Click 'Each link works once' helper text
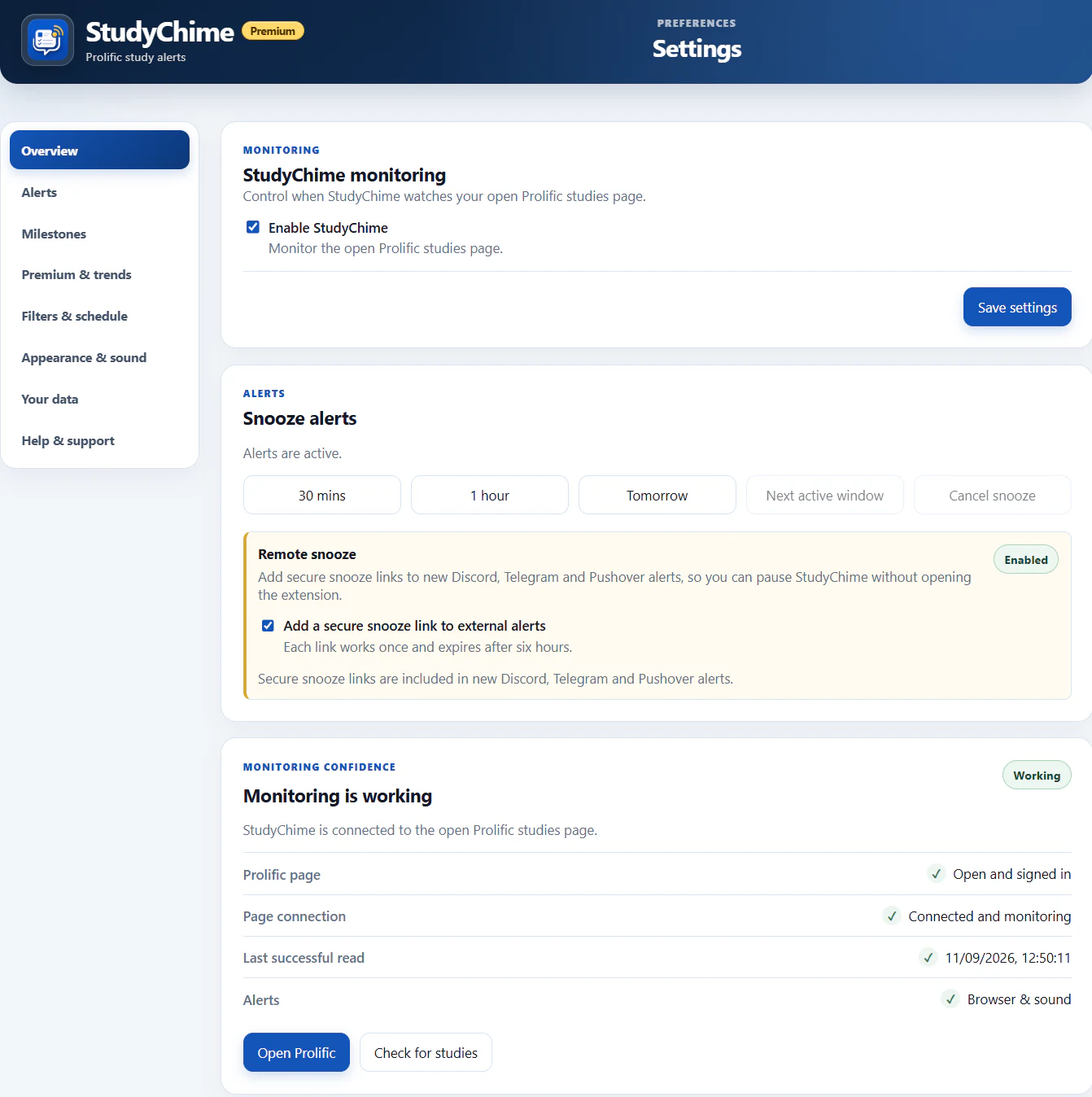The image size is (1092, 1097). (428, 647)
